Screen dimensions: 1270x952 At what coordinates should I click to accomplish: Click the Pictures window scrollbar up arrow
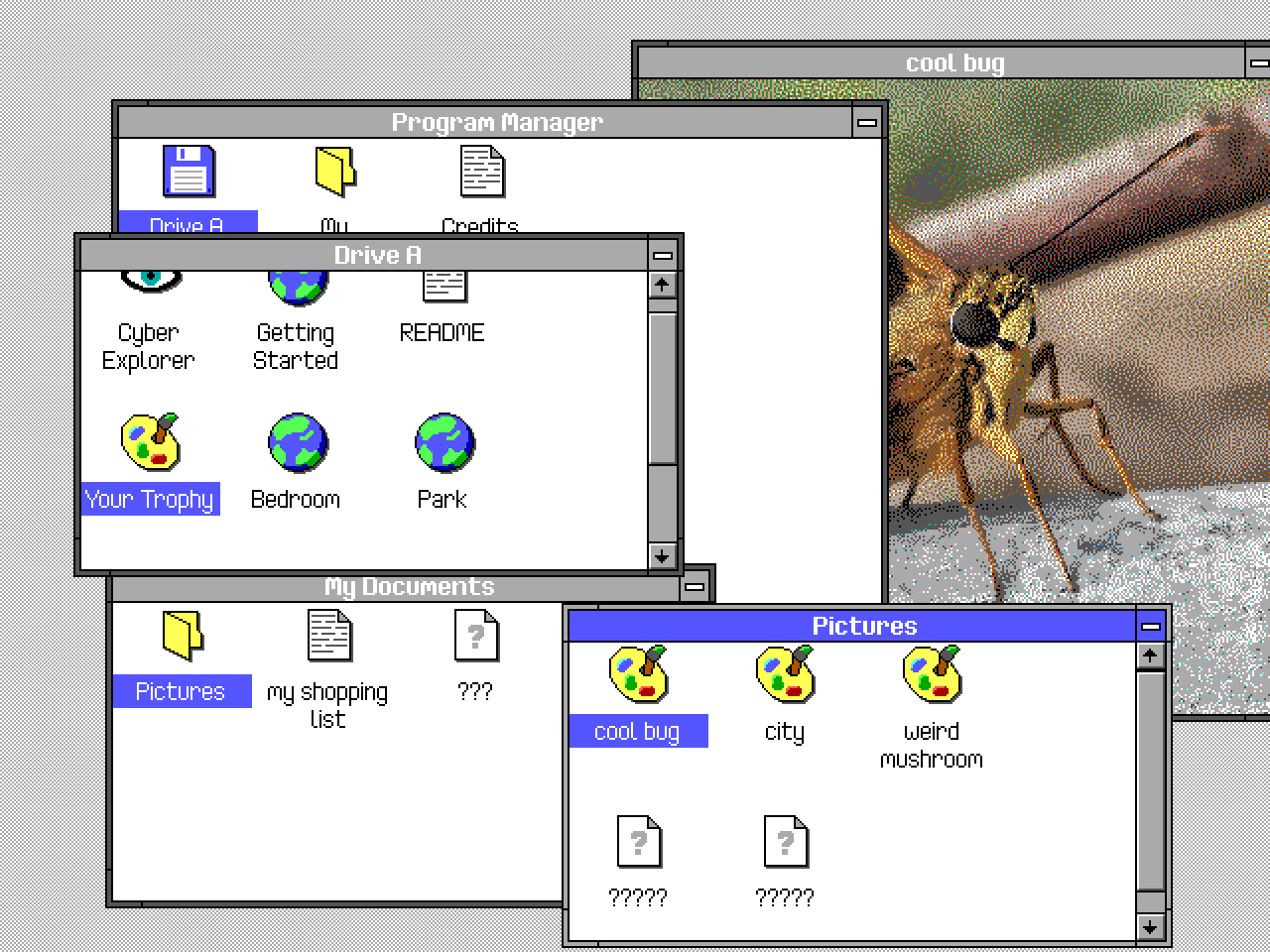click(x=1150, y=655)
